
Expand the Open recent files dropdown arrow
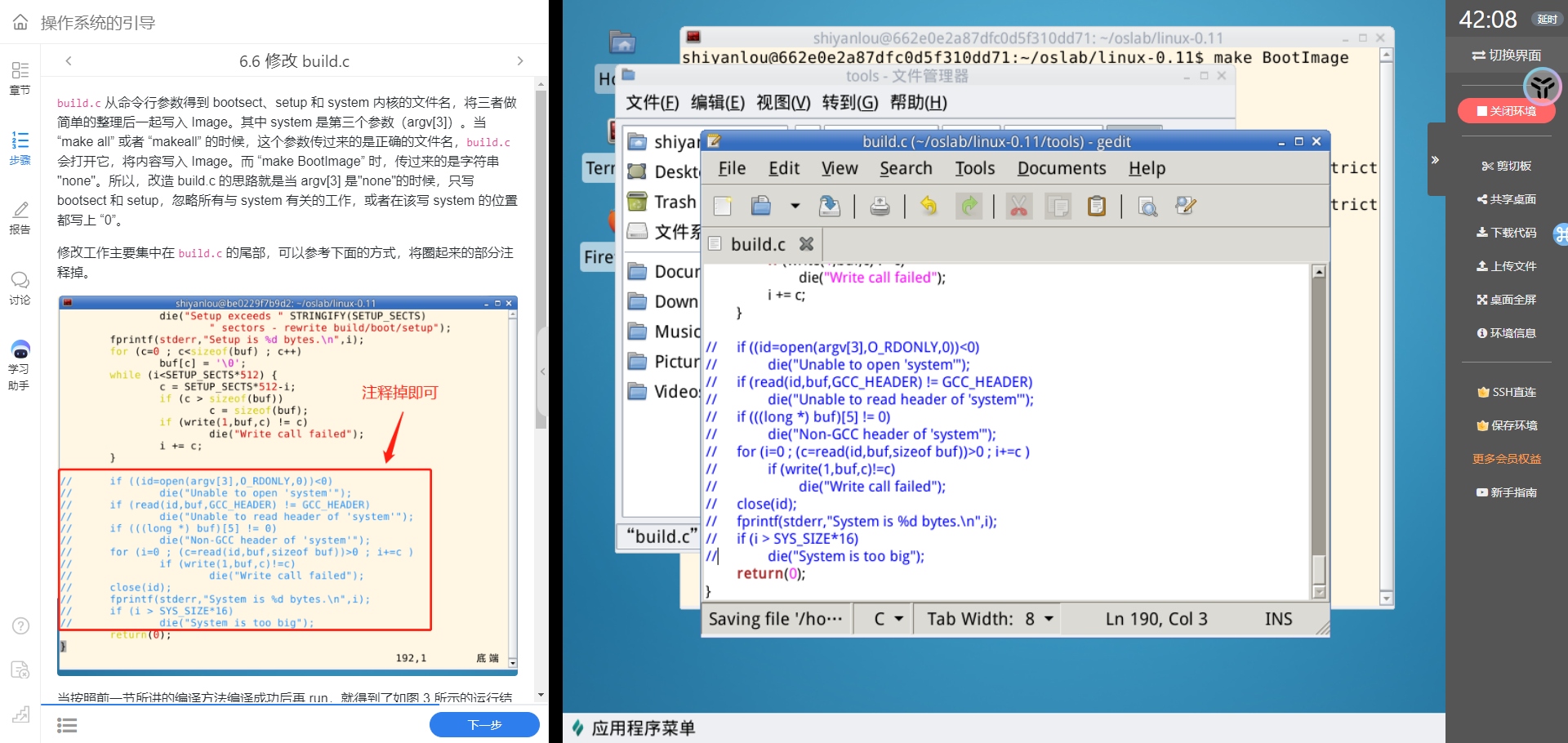click(795, 207)
